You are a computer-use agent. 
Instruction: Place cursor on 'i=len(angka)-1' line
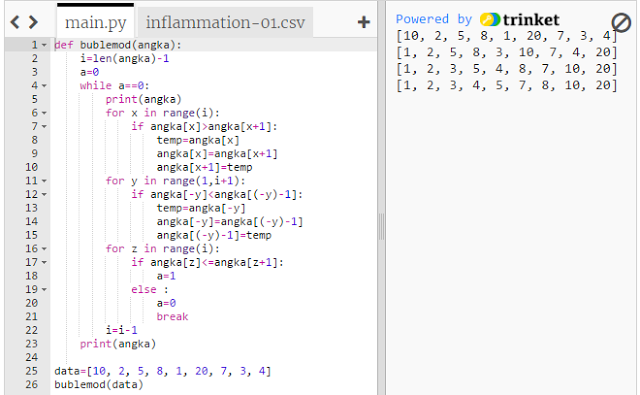coord(124,58)
